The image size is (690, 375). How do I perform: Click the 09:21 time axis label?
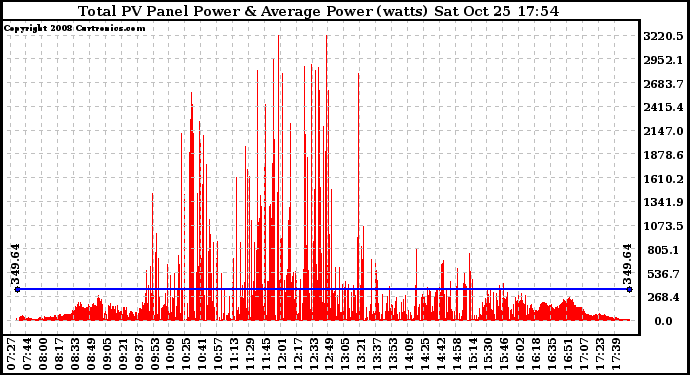tap(123, 354)
